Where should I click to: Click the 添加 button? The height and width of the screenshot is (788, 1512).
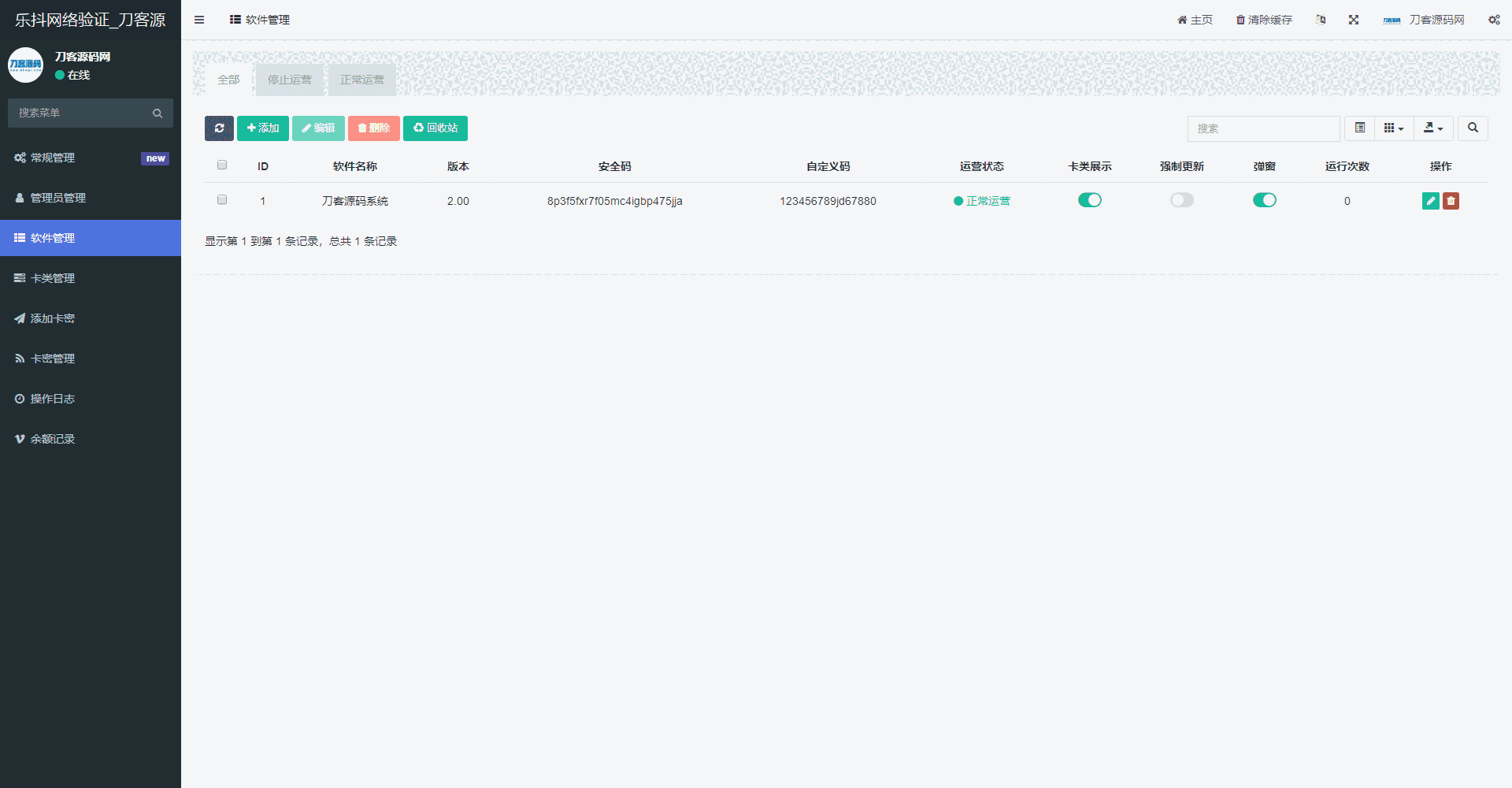[x=263, y=128]
